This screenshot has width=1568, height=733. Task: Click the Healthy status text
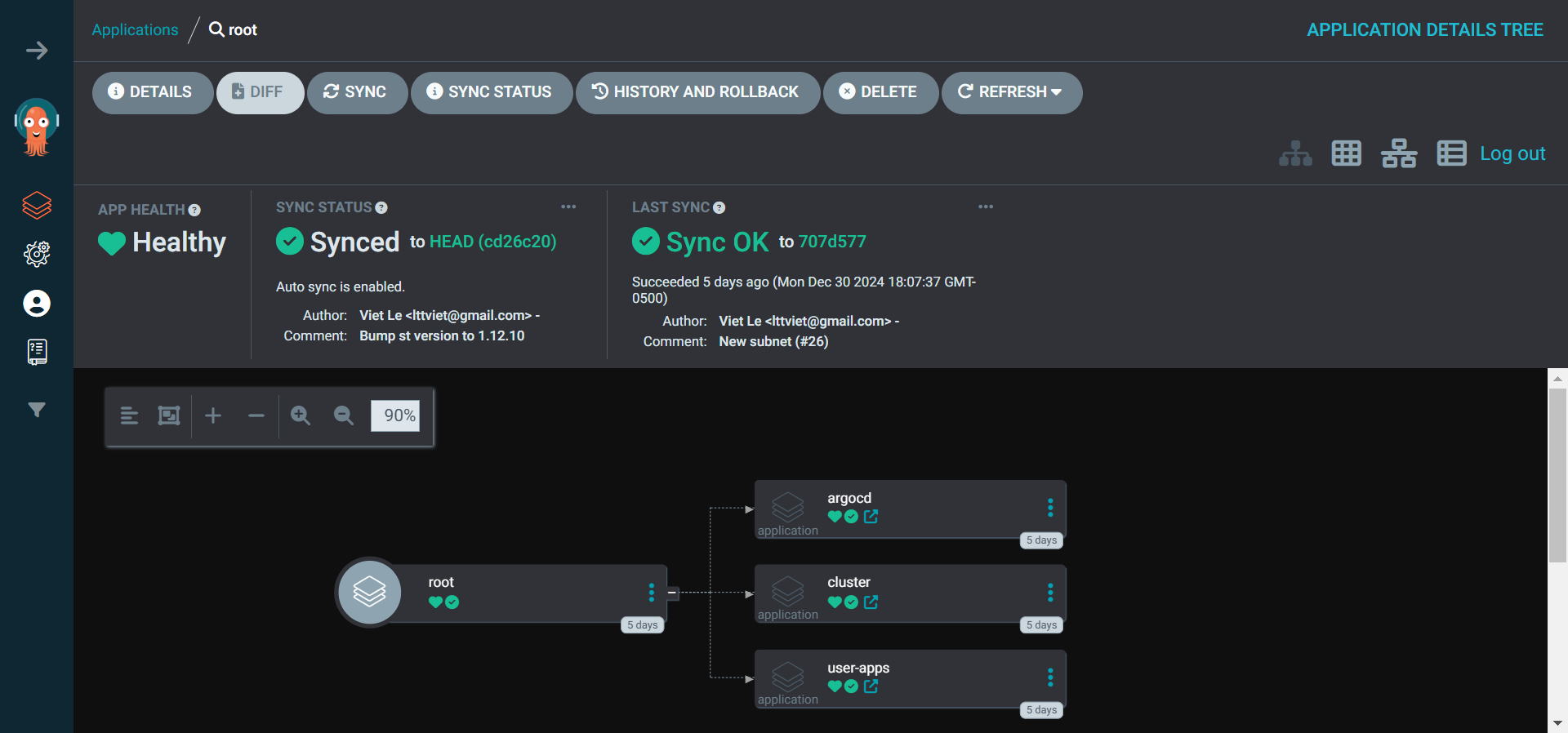(179, 242)
